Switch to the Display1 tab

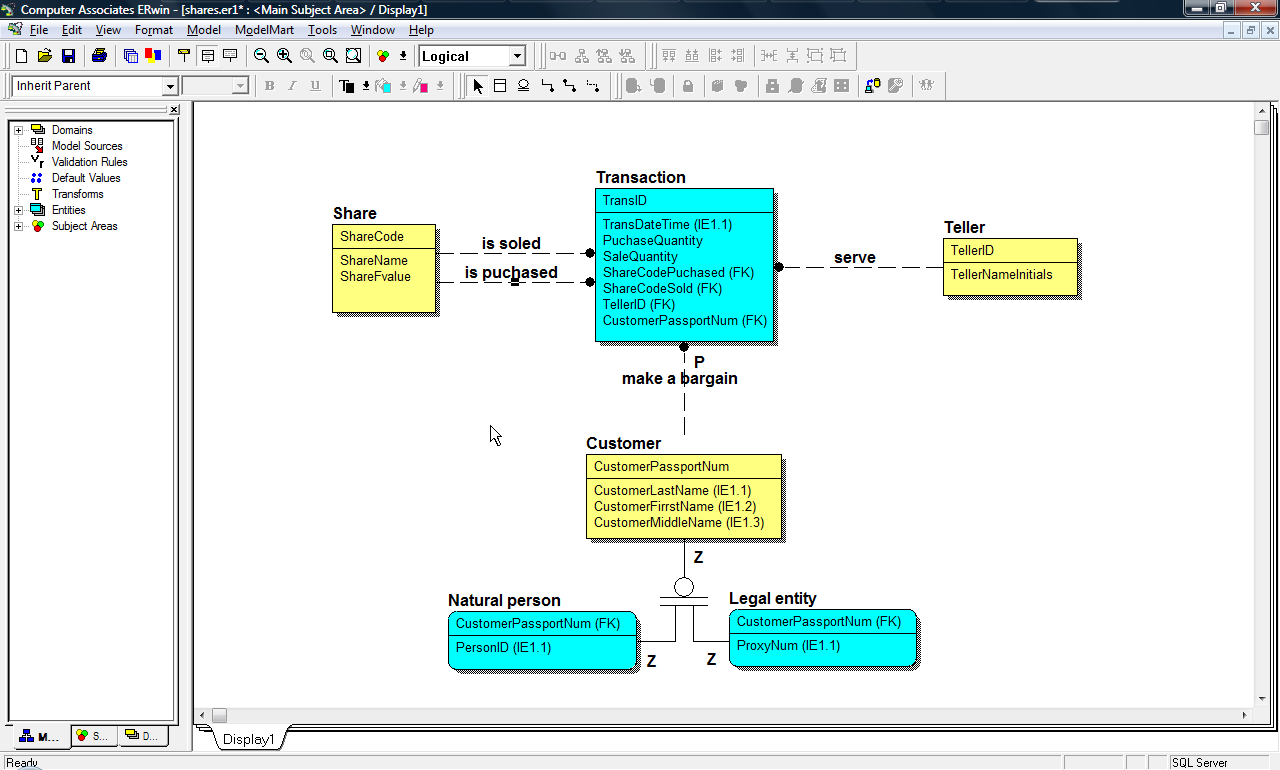pyautogui.click(x=248, y=739)
